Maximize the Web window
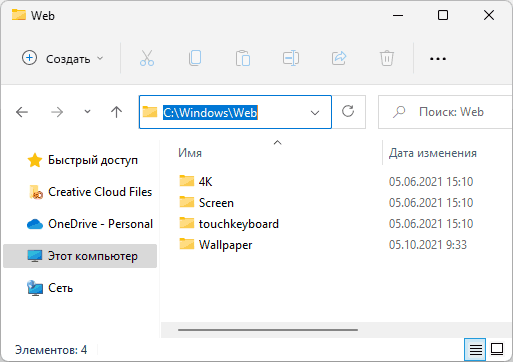513x362 pixels. pos(443,15)
